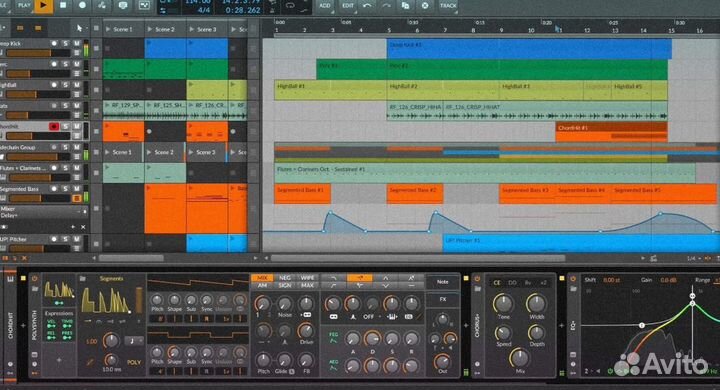The width and height of the screenshot is (720, 390).
Task: Mute the Hats track
Action: coord(77,106)
